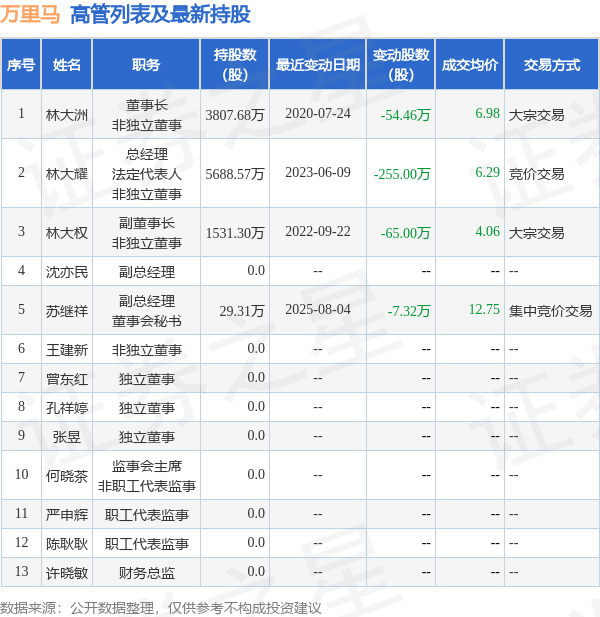Screen dimensions: 600x617
Task: Click 大宗交易 in 林大权's row
Action: click(536, 233)
